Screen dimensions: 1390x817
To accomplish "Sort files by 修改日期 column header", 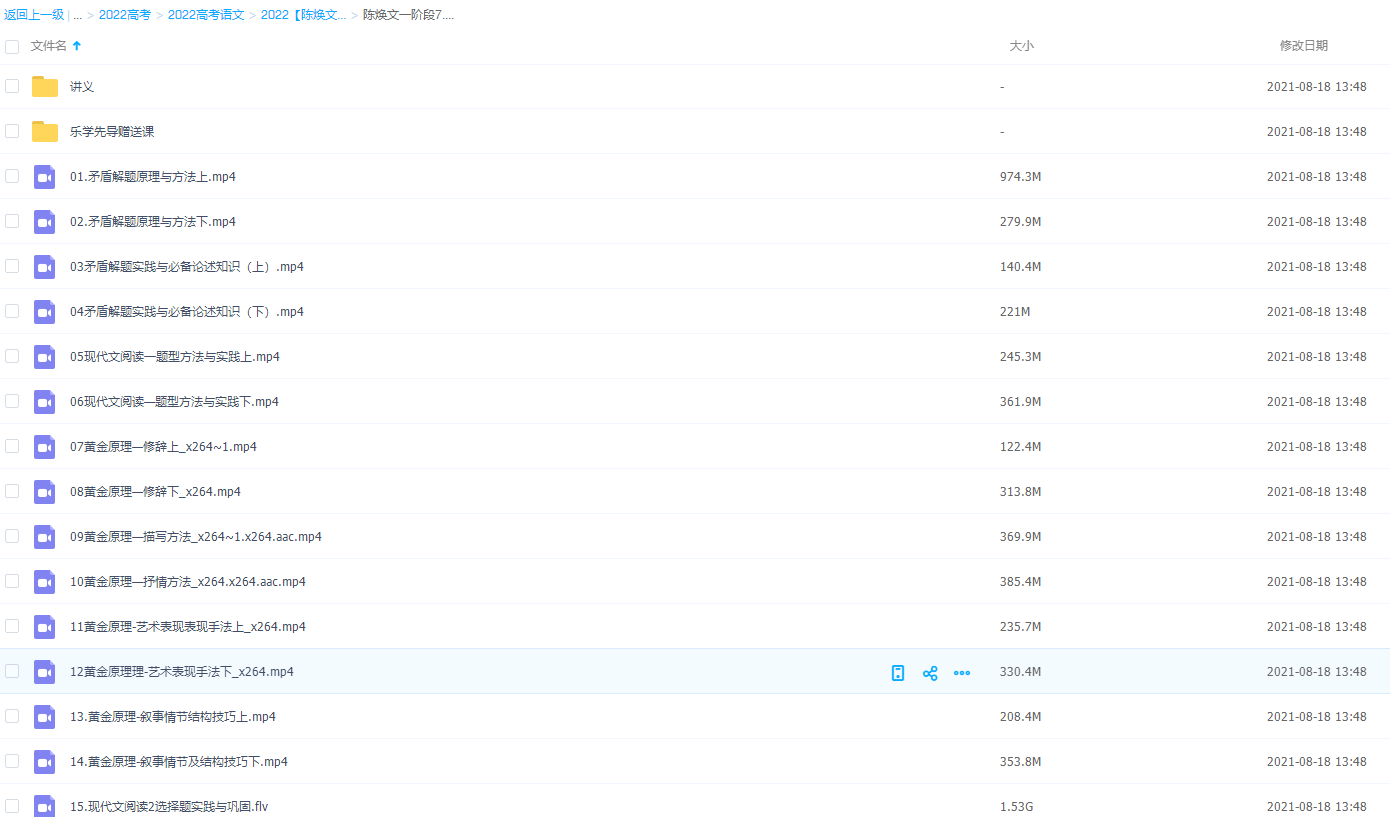I will [x=1303, y=46].
